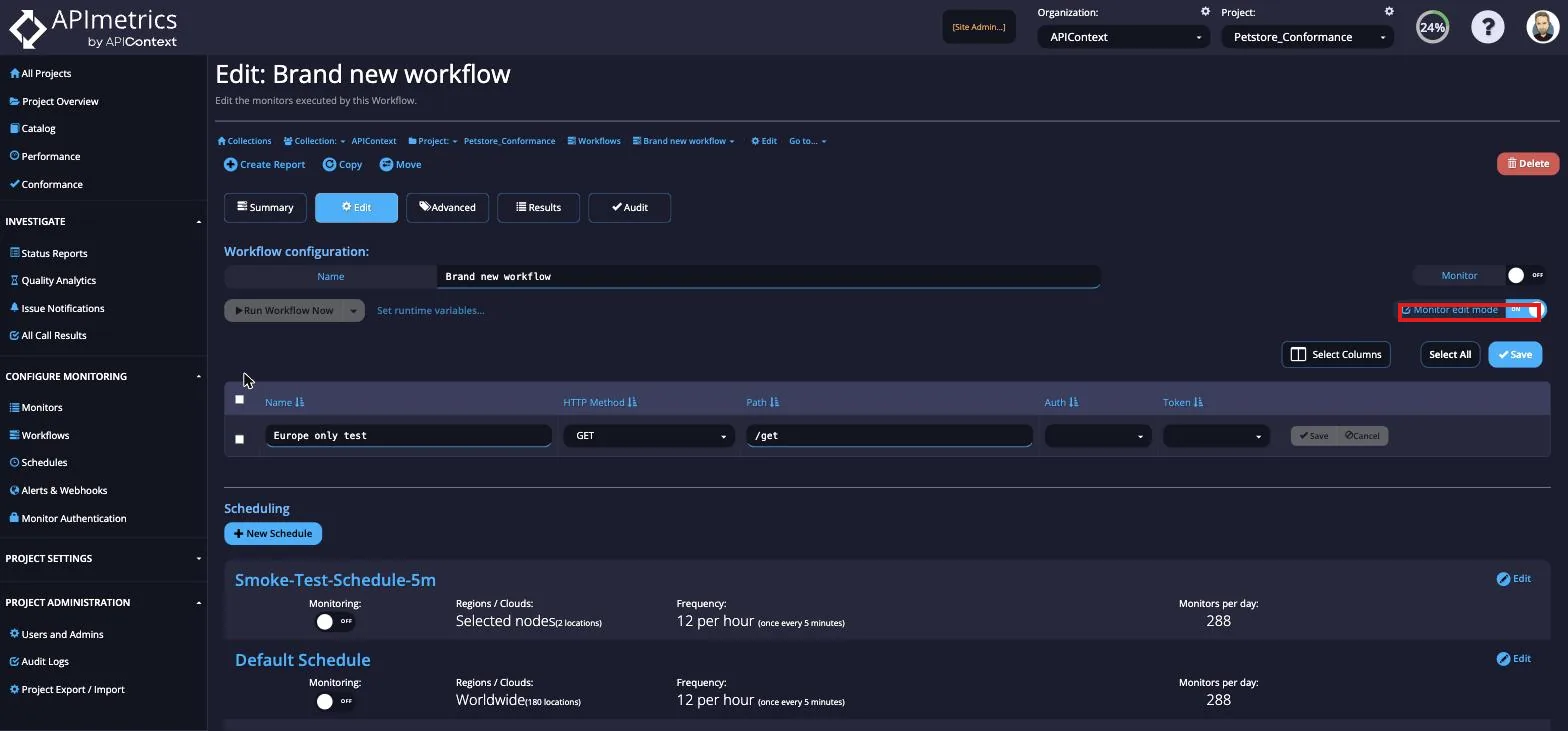Sort by Token column icon
This screenshot has width=1568, height=731.
(x=1198, y=402)
